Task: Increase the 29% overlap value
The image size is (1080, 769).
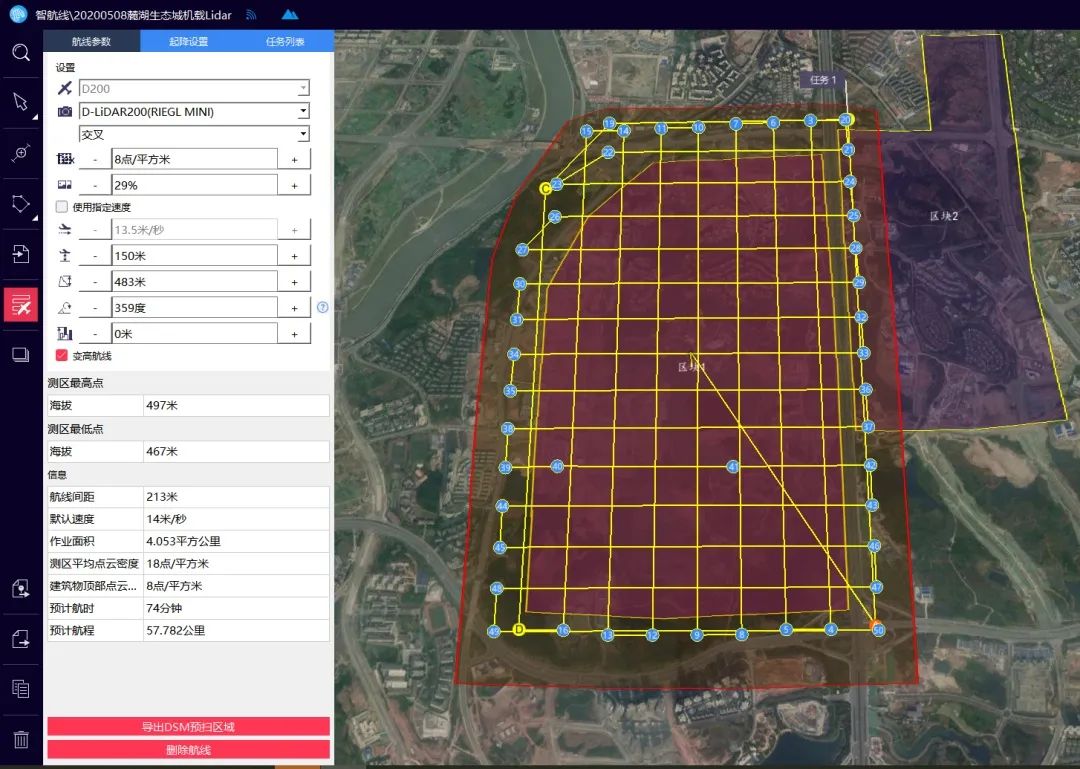Action: (295, 185)
